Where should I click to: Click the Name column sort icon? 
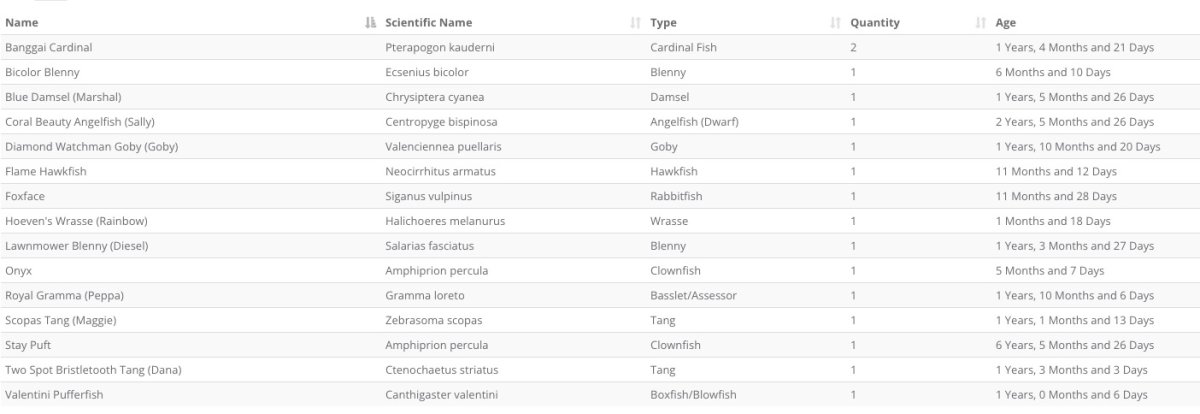(370, 23)
